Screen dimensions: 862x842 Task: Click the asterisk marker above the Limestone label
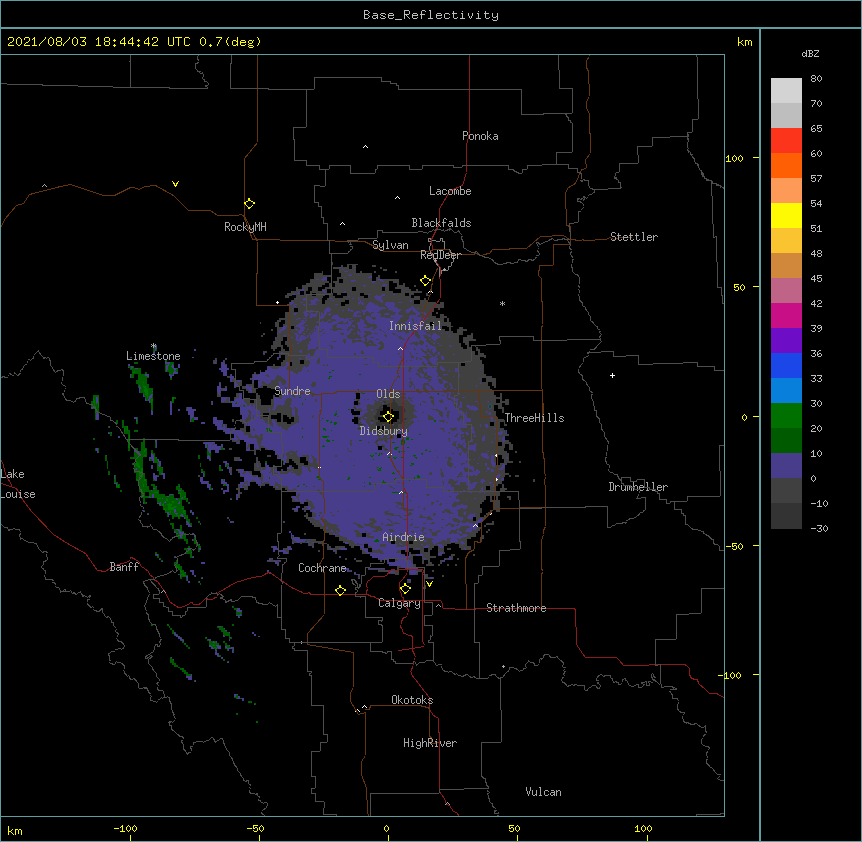[154, 346]
